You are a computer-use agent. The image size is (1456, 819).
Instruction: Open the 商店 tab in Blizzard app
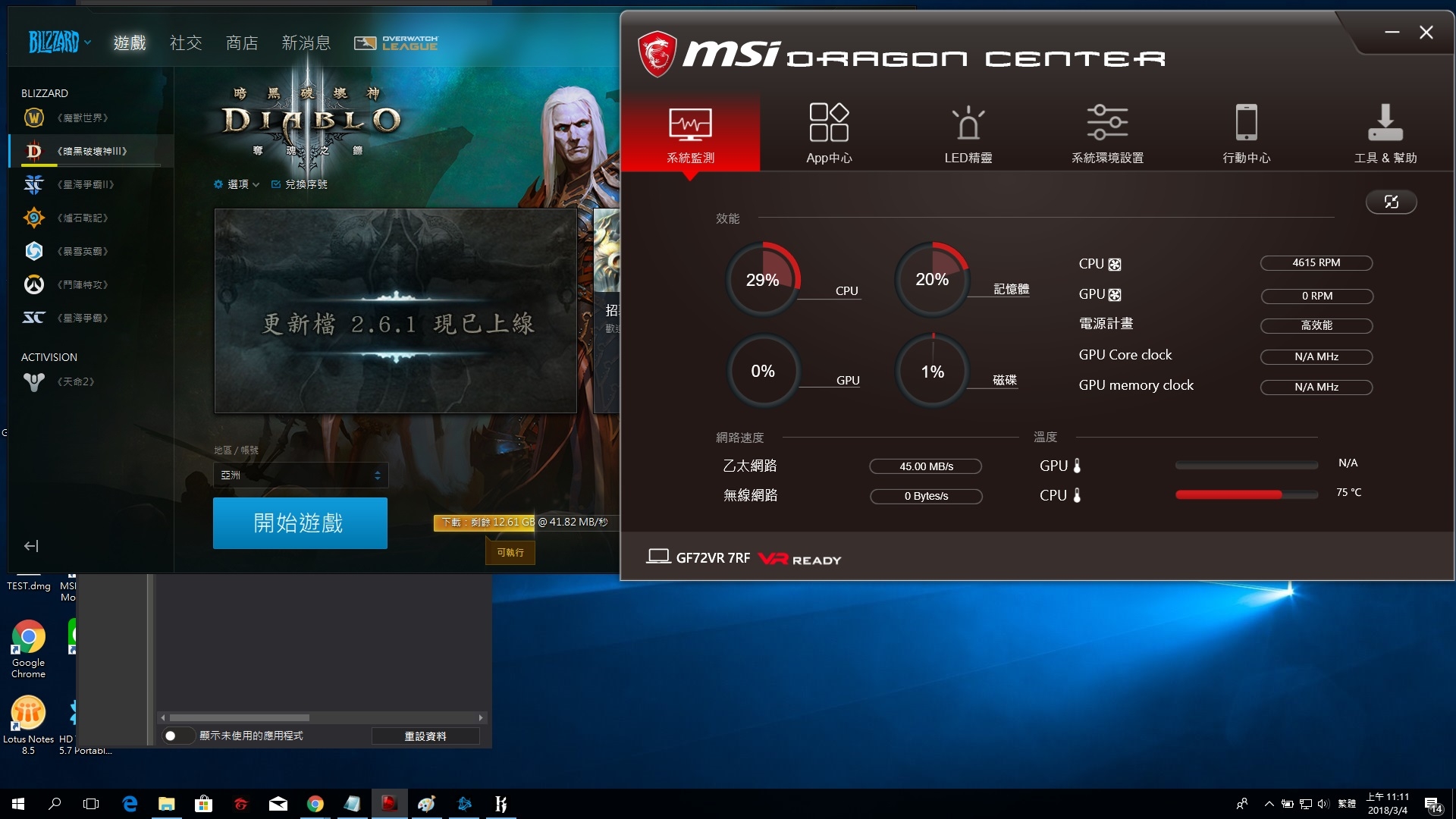coord(242,43)
